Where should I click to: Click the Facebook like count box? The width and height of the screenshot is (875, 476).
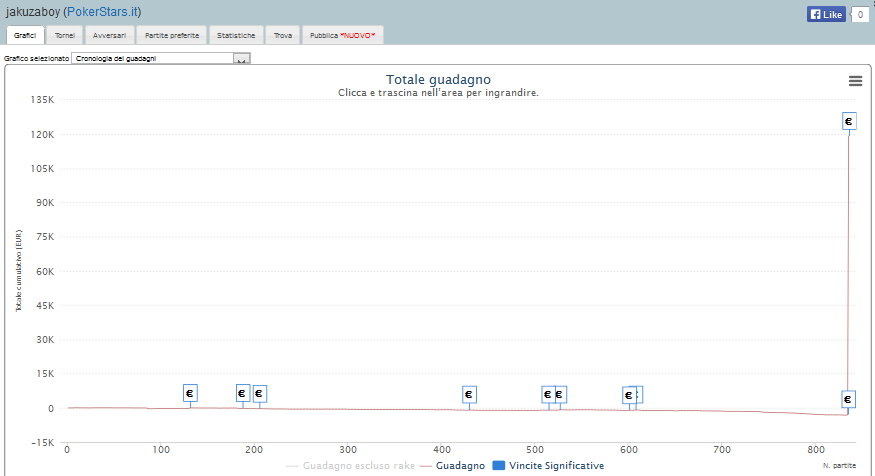[859, 14]
